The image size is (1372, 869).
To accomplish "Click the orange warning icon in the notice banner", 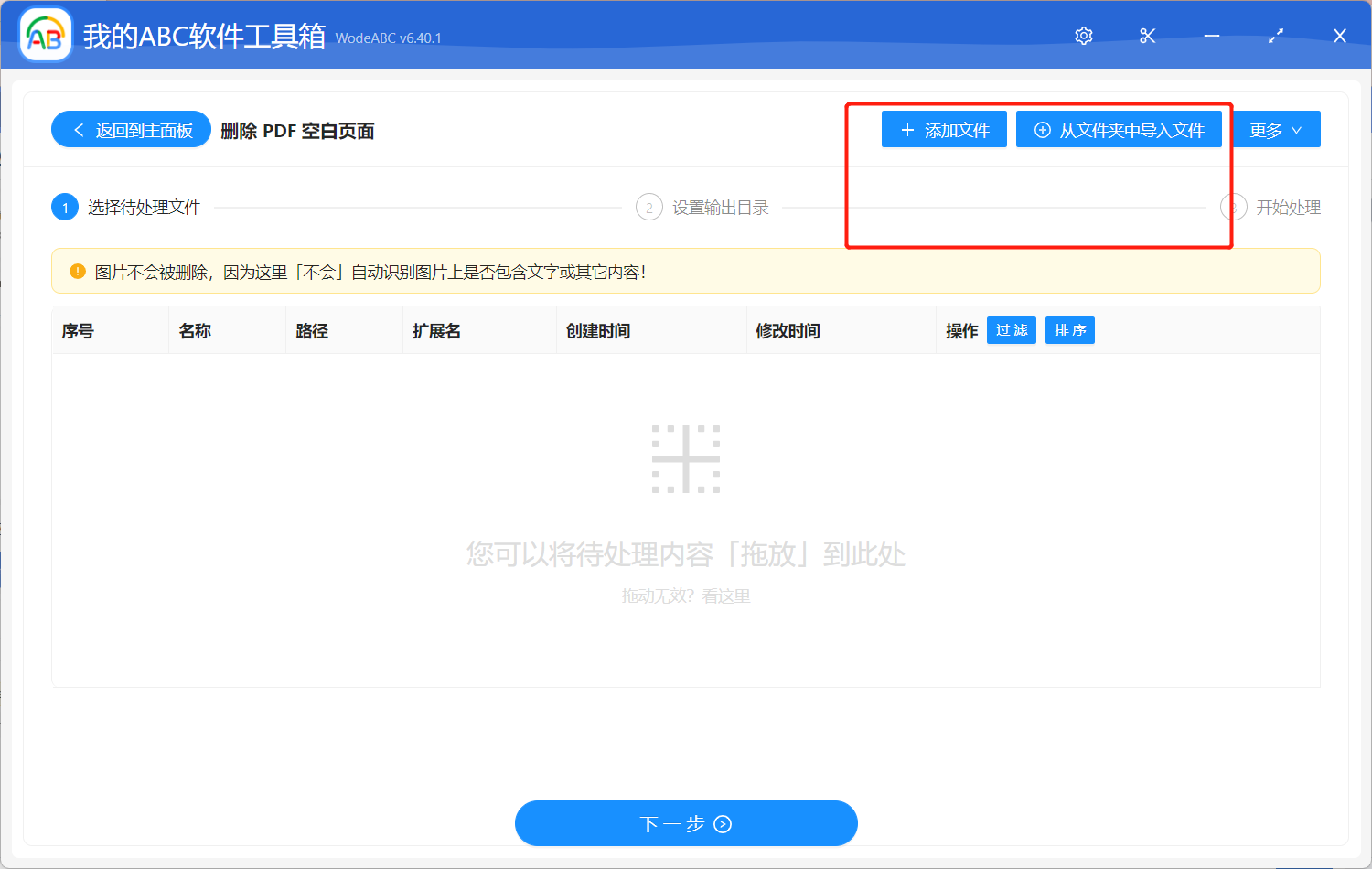I will (78, 271).
